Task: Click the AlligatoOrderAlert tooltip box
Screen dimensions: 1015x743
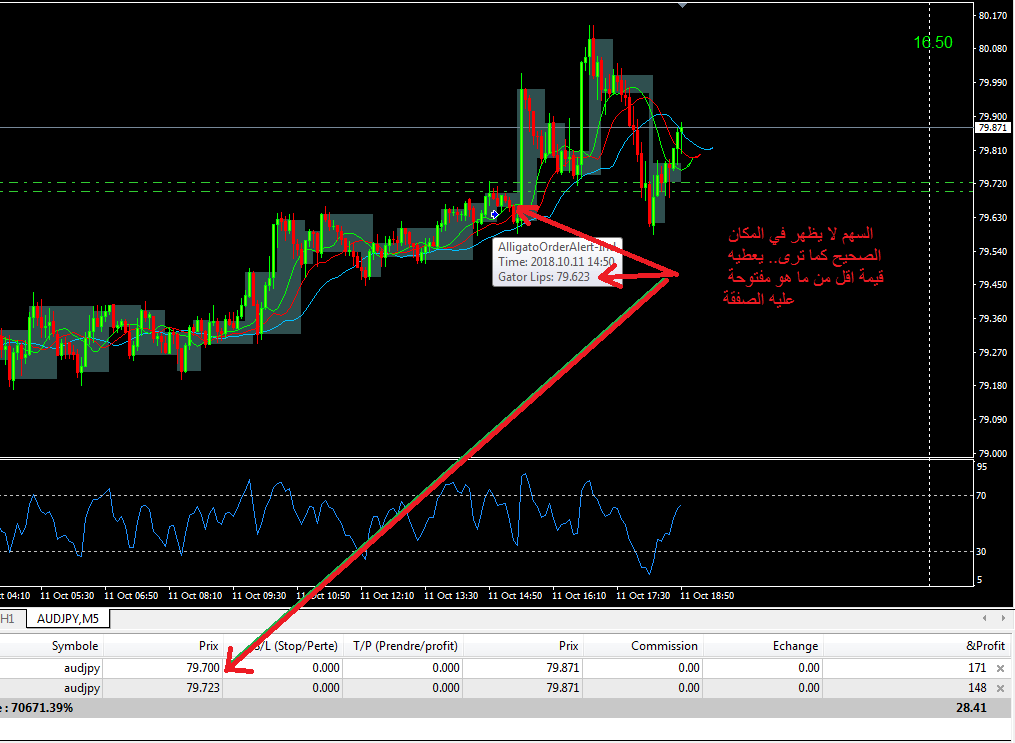Action: pos(556,261)
